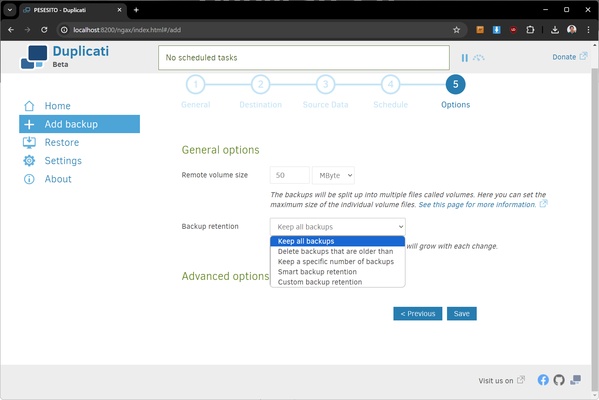Click the Restore download icon
This screenshot has width=599, height=400.
coord(29,143)
